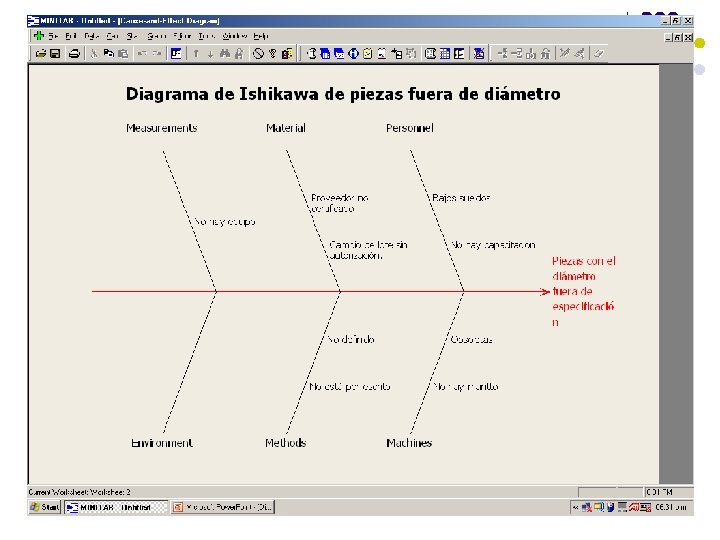Restore the inner graph window
The height and width of the screenshot is (540, 720).
tap(678, 37)
